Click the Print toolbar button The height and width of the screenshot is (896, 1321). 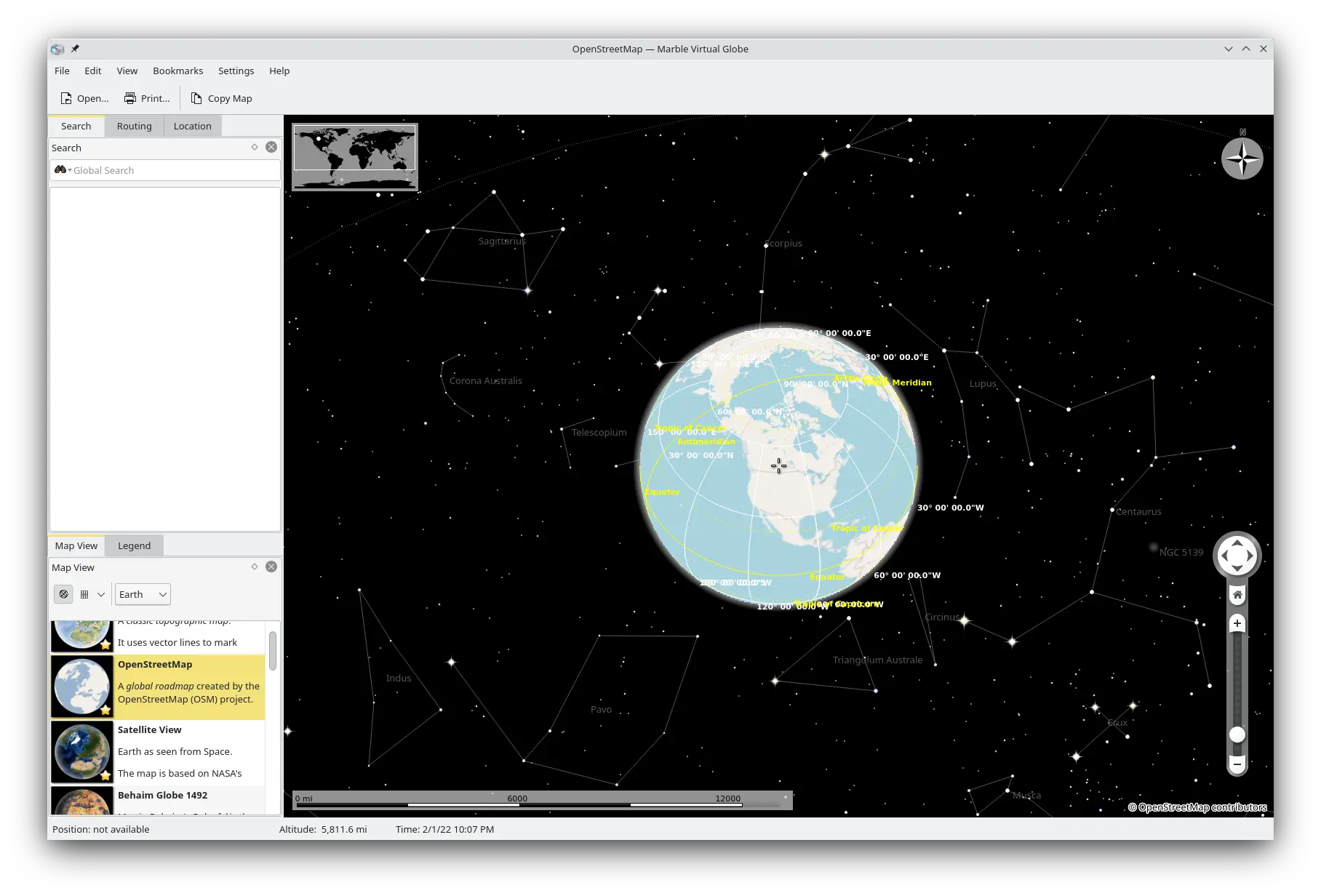point(146,98)
